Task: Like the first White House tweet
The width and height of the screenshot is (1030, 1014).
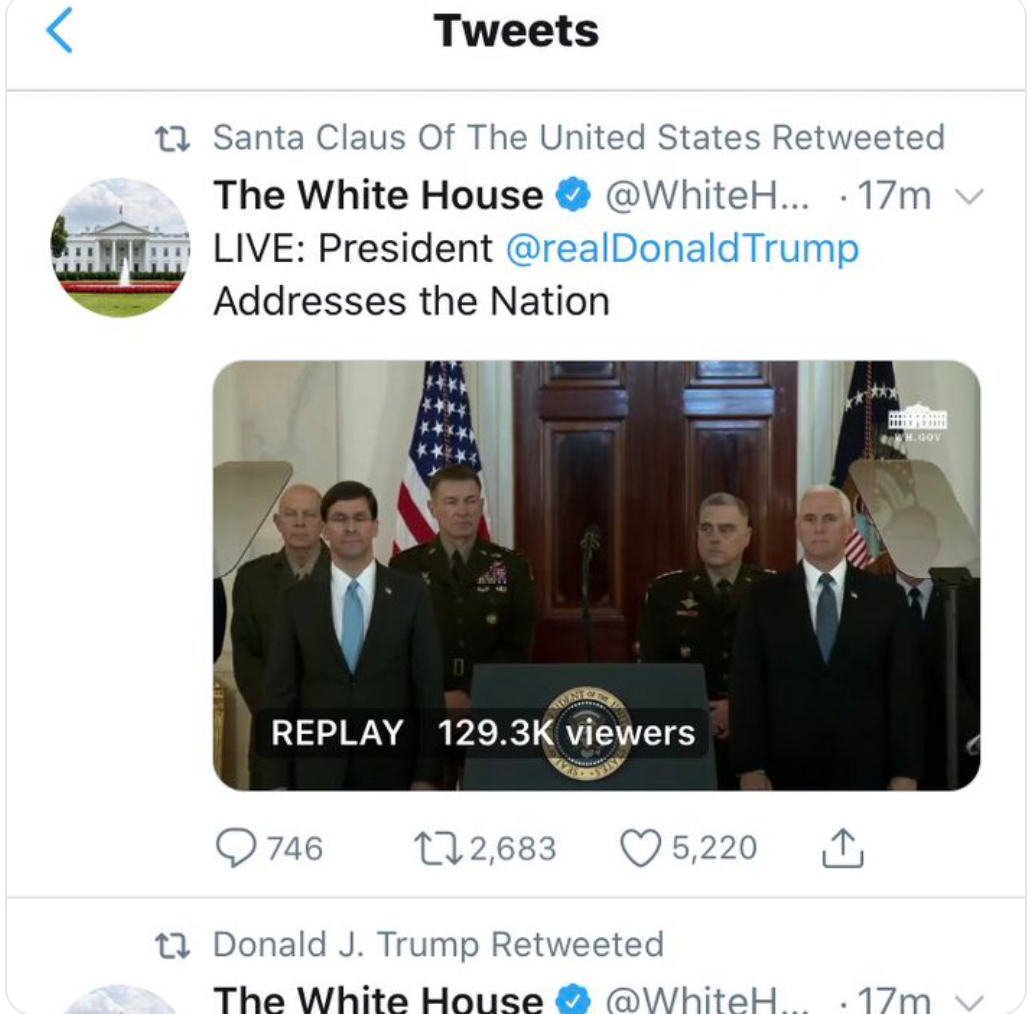Action: click(x=641, y=848)
